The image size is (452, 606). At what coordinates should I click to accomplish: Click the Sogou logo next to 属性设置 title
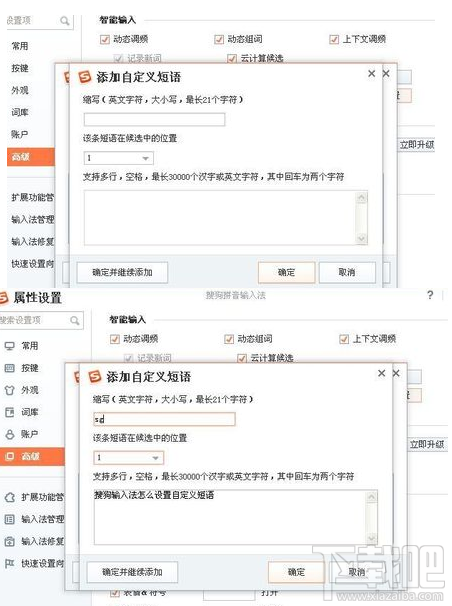point(3,298)
